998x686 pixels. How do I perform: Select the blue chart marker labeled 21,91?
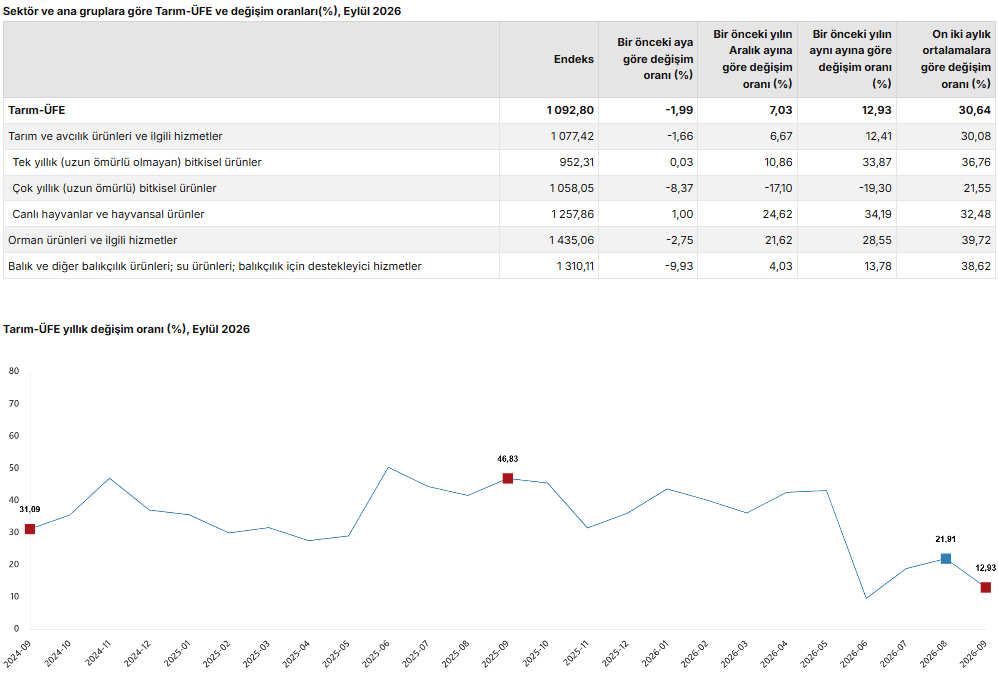click(x=946, y=559)
